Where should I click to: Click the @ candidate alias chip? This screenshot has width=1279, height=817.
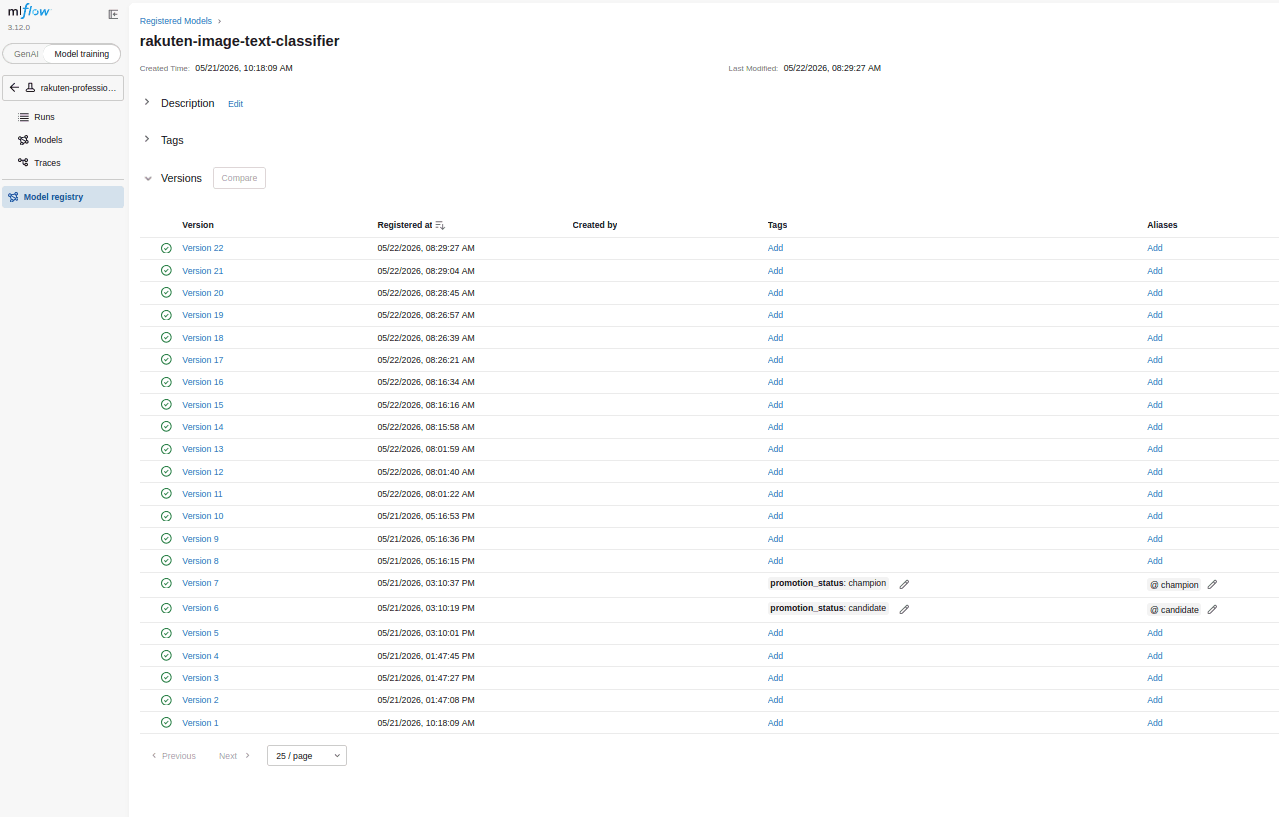[1174, 610]
